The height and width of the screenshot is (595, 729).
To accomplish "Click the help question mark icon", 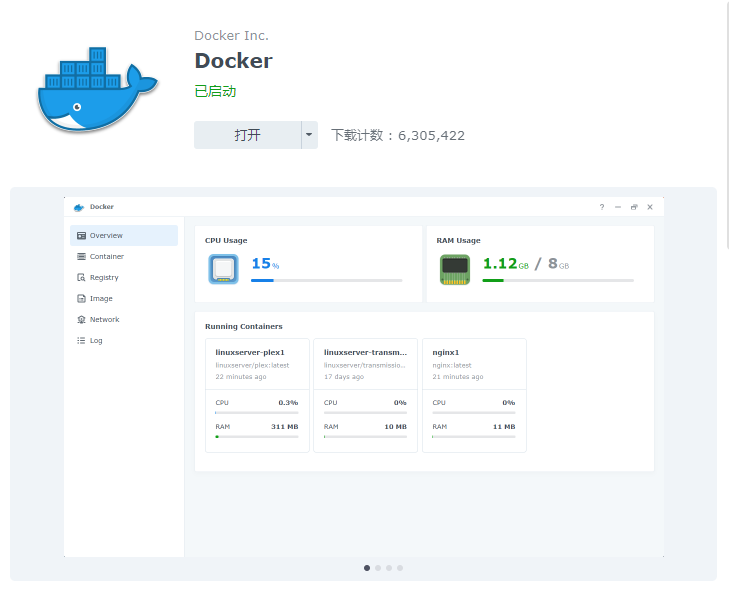I will 602,207.
